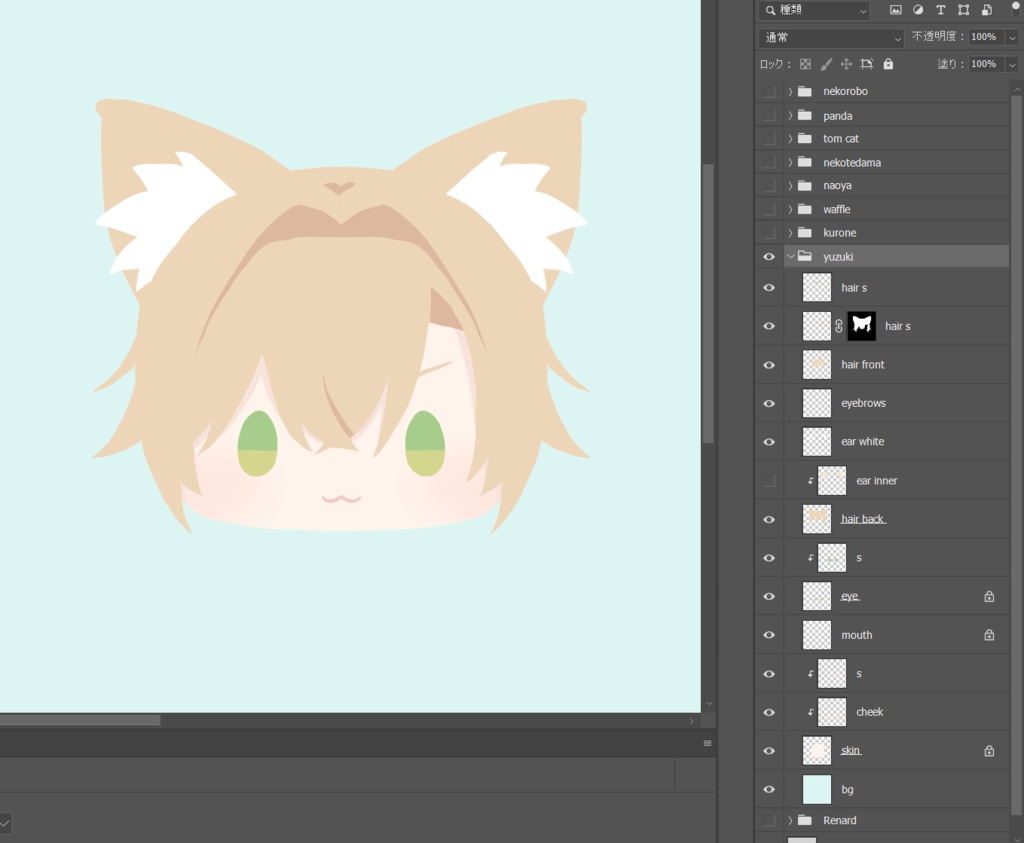
Task: Filter layers by pixel layers icon
Action: (x=895, y=10)
